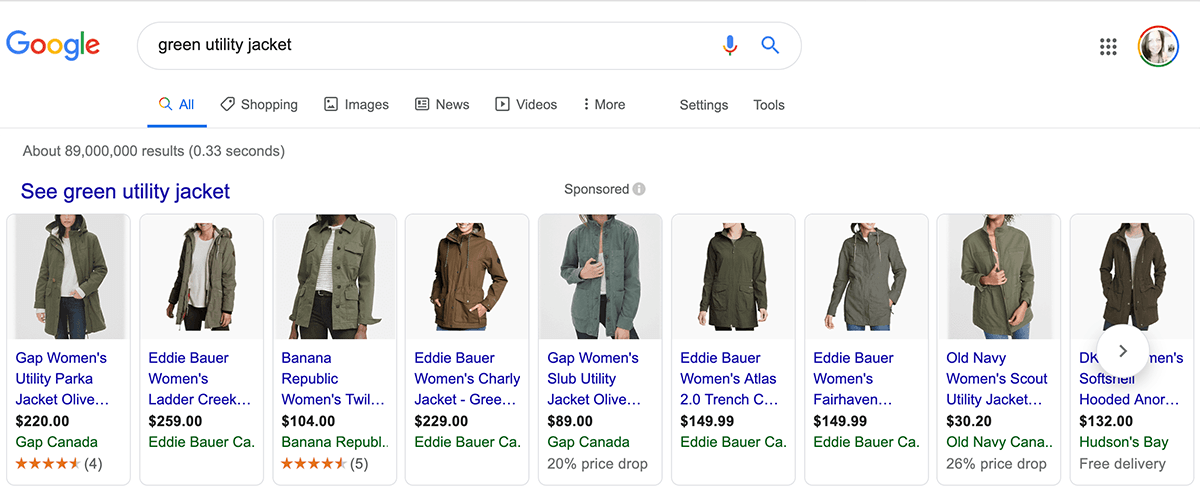Click the $132.00 price

tap(1107, 421)
